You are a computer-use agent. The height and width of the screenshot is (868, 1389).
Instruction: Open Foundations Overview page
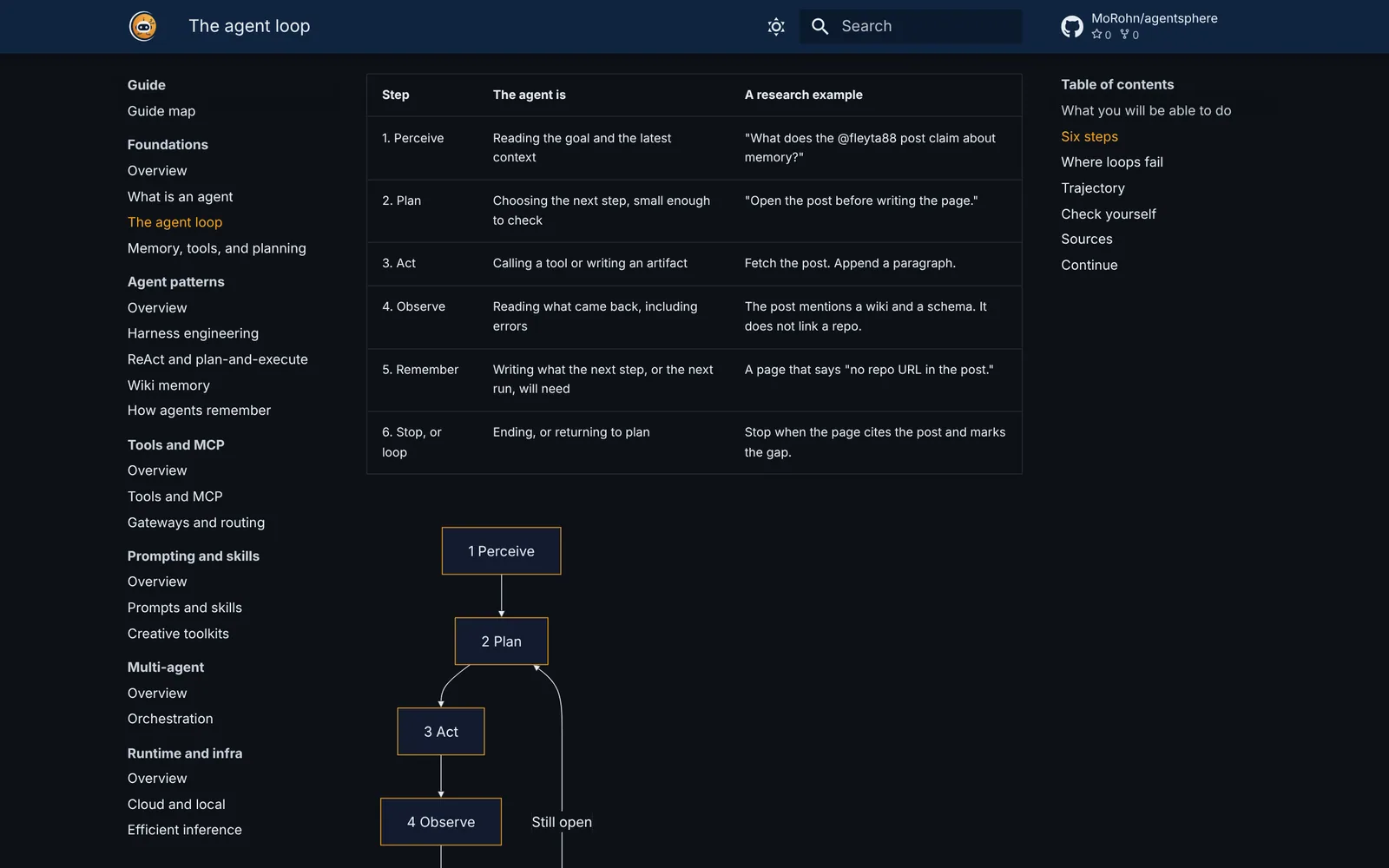(x=157, y=171)
